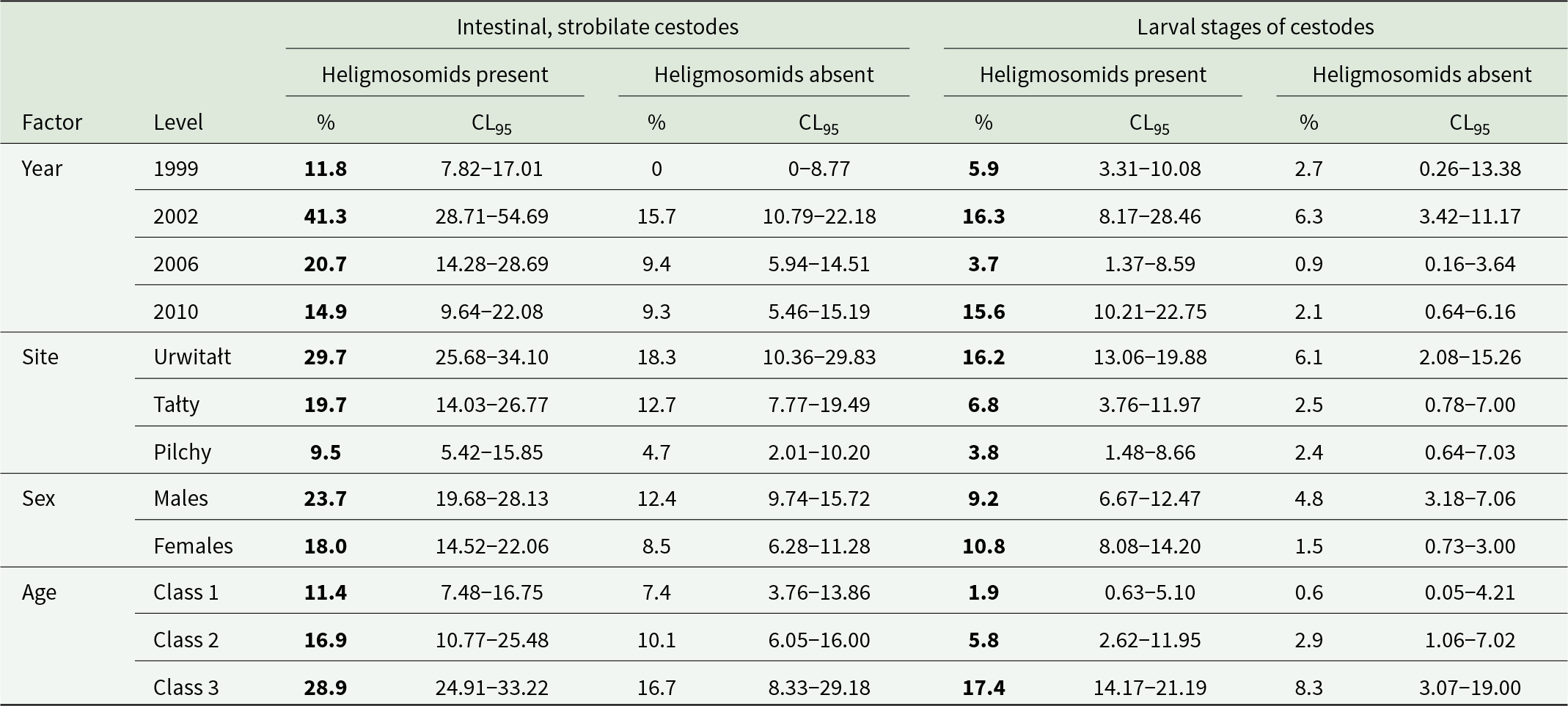Image resolution: width=1568 pixels, height=706 pixels.
Task: Select the 'Class 1' age row label
Action: (x=186, y=592)
